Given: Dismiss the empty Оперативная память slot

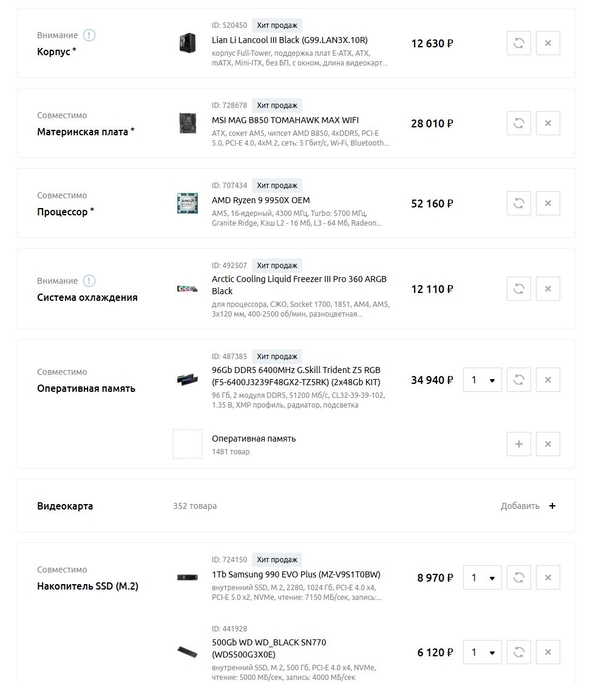Looking at the screenshot, I should pyautogui.click(x=548, y=444).
